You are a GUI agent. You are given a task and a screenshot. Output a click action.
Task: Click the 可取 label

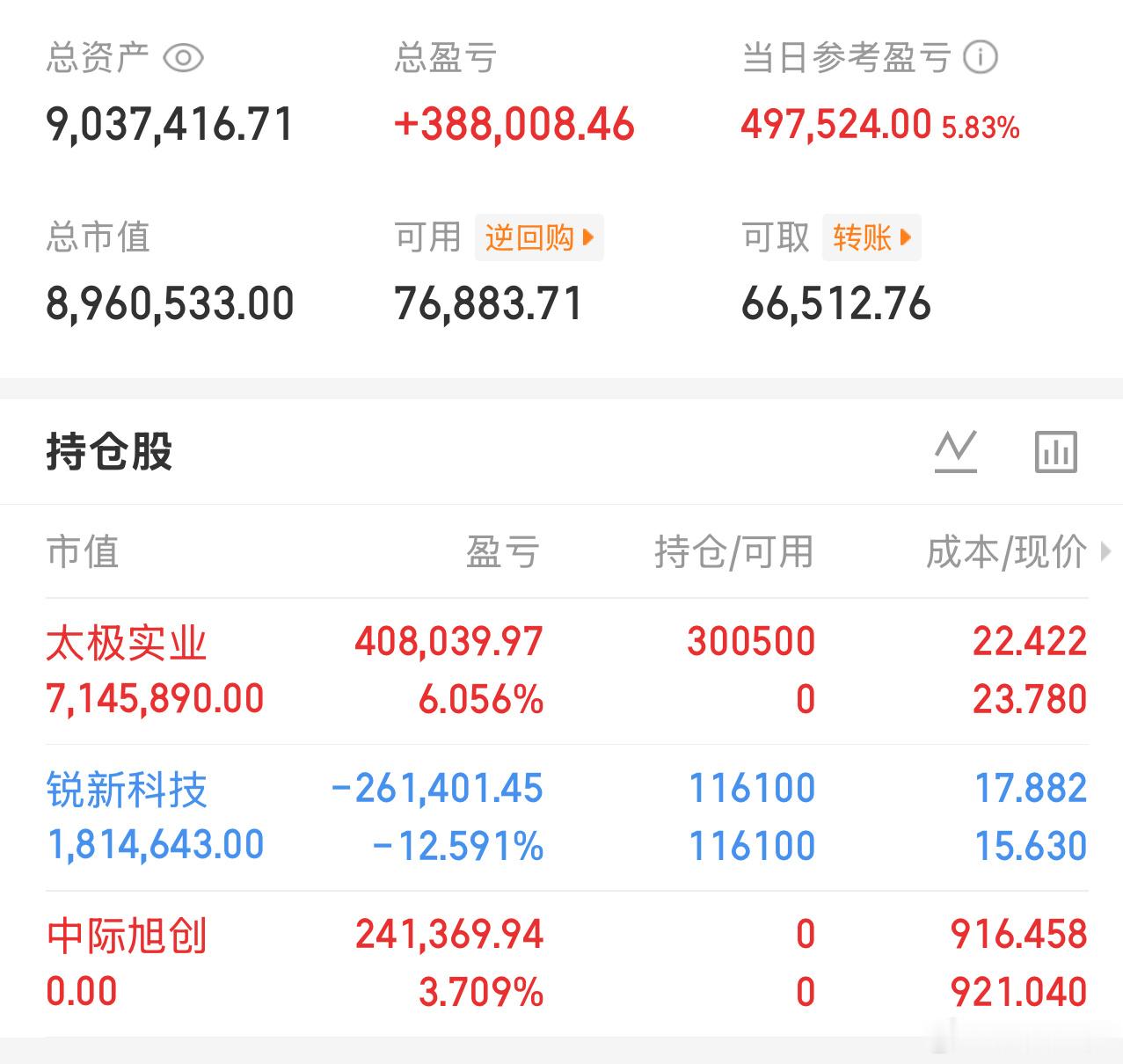pyautogui.click(x=775, y=237)
